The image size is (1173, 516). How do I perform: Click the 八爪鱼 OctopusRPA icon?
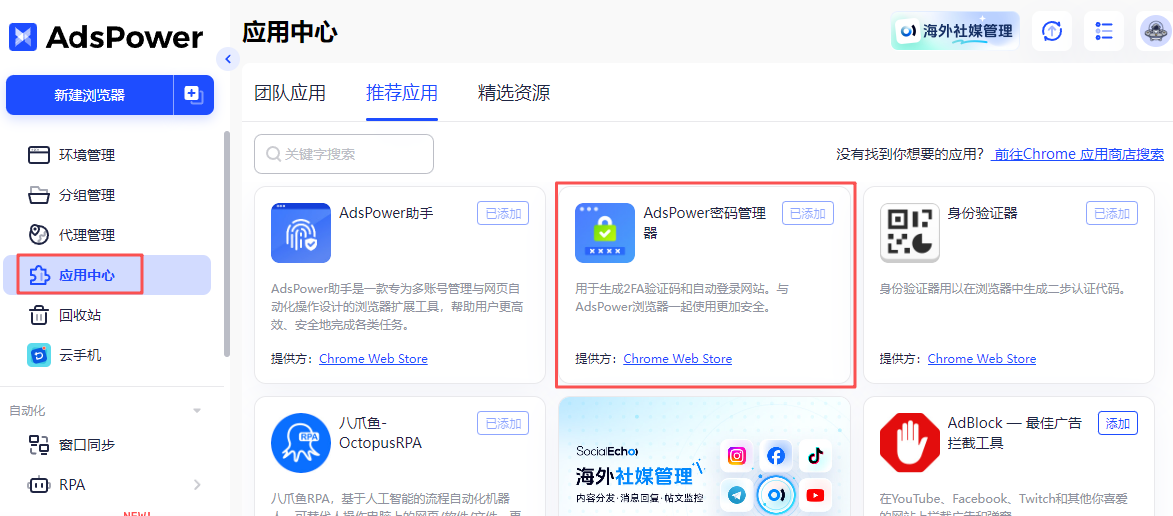tap(301, 443)
